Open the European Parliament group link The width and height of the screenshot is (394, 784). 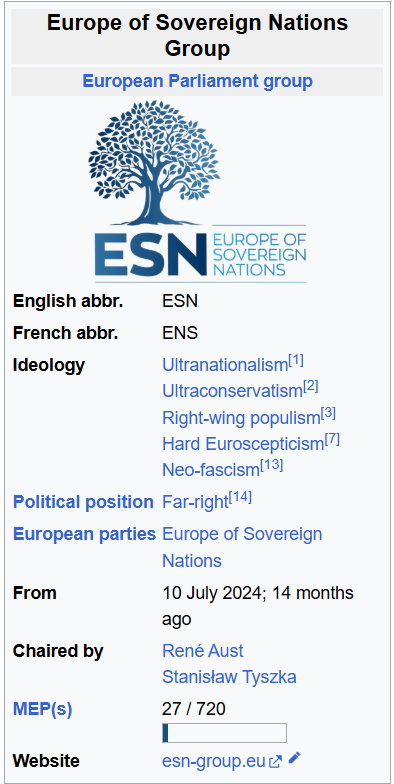coord(197,81)
